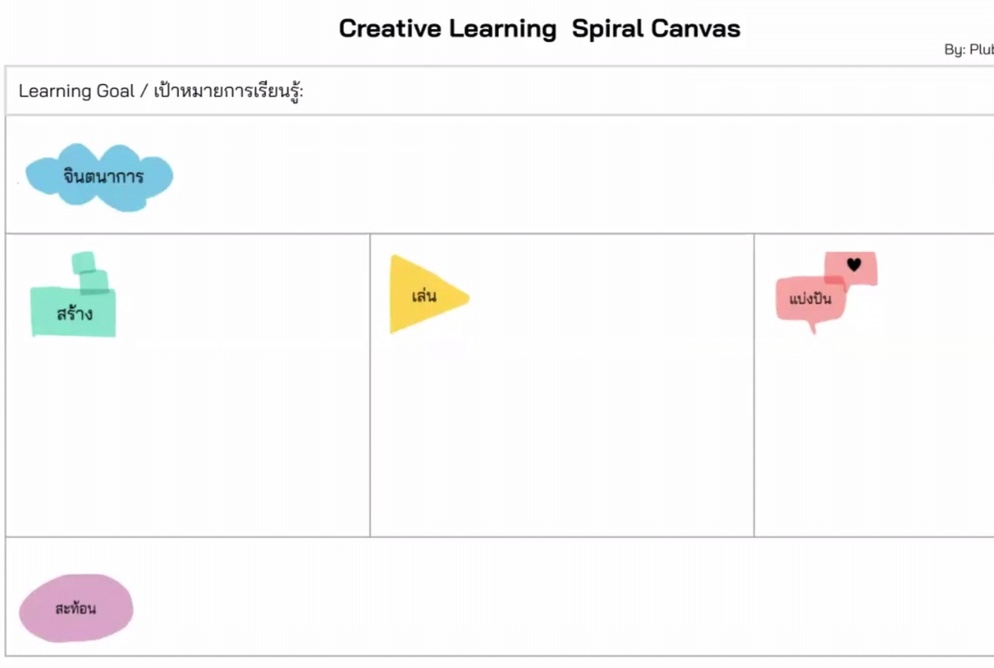The image size is (994, 668).
Task: Click blank area below the สร้าง shape
Action: tap(188, 437)
